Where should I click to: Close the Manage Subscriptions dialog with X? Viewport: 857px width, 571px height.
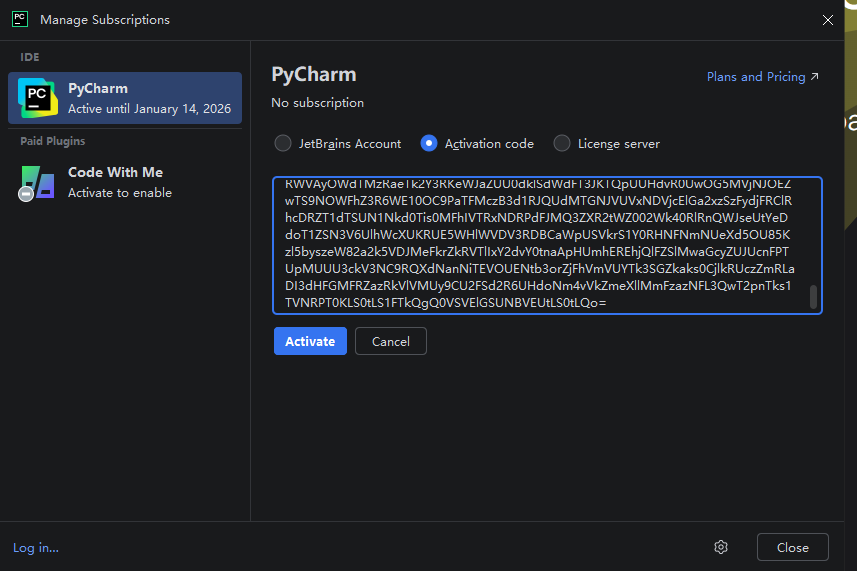pos(827,20)
